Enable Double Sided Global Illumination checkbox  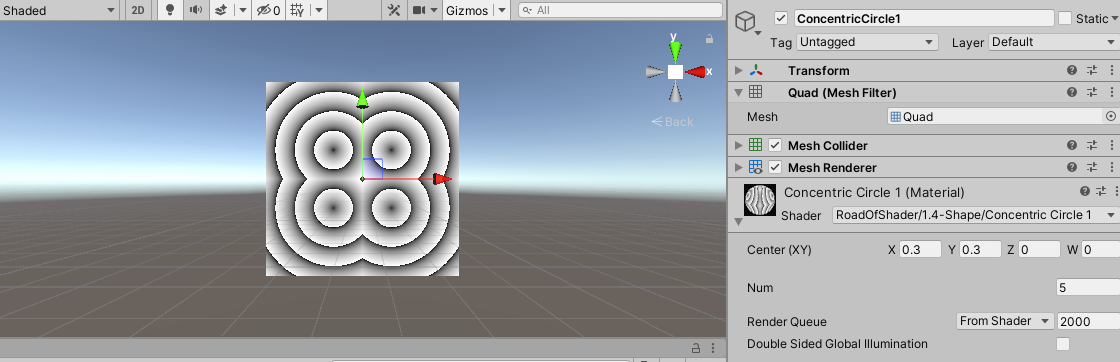pos(1063,343)
